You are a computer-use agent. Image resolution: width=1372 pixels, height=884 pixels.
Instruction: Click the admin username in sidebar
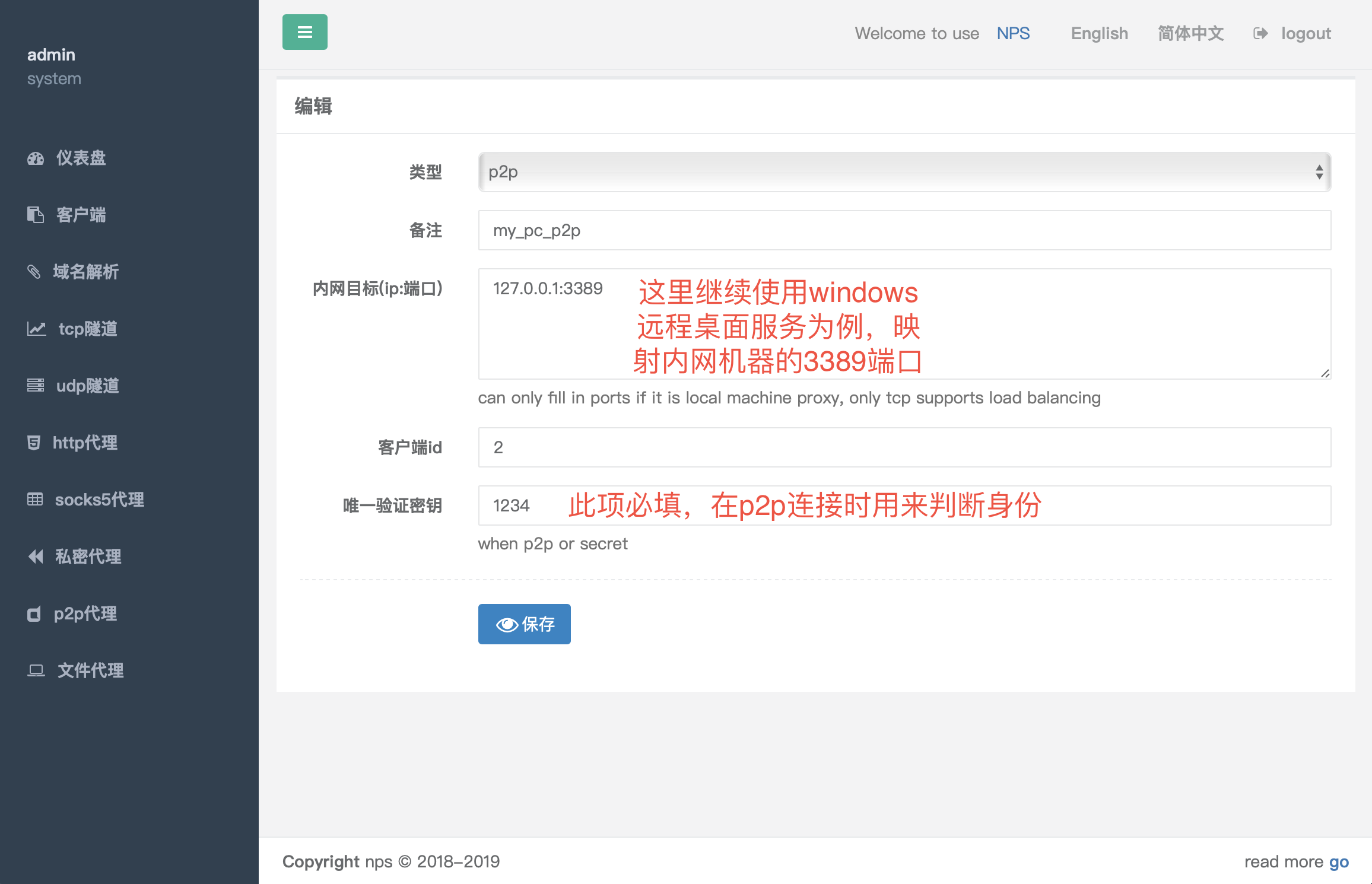pyautogui.click(x=51, y=55)
